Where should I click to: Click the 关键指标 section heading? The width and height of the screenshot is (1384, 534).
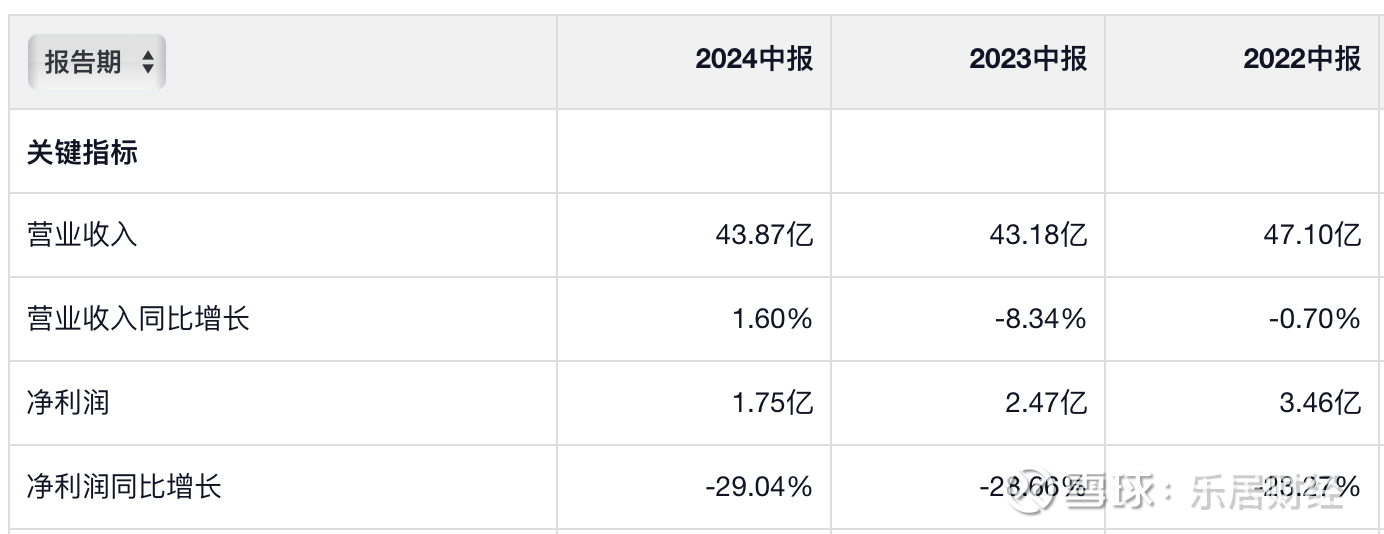point(83,153)
